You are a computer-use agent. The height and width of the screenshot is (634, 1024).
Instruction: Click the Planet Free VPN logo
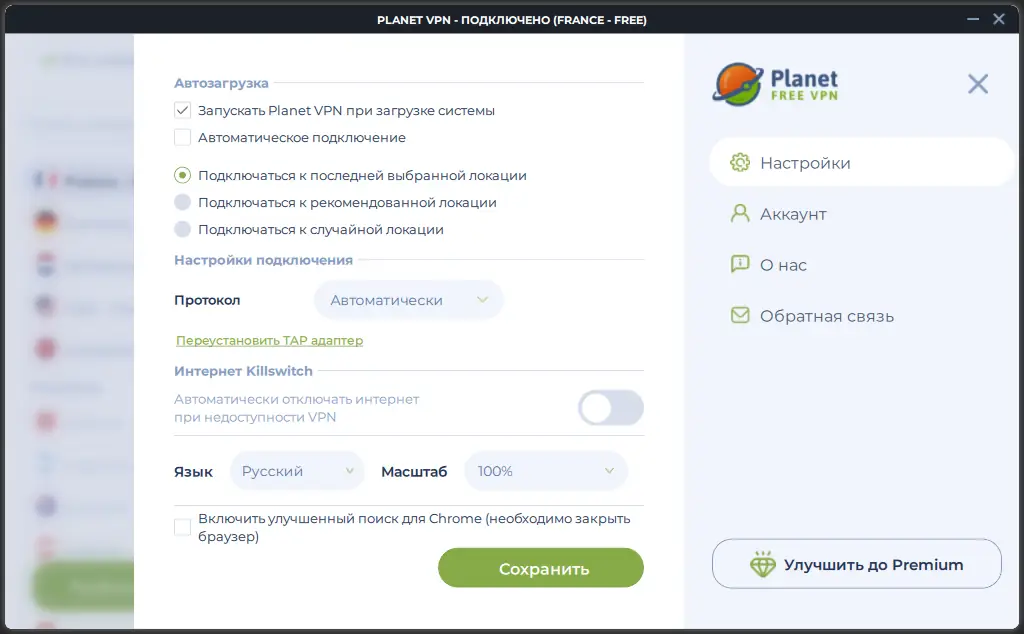775,84
